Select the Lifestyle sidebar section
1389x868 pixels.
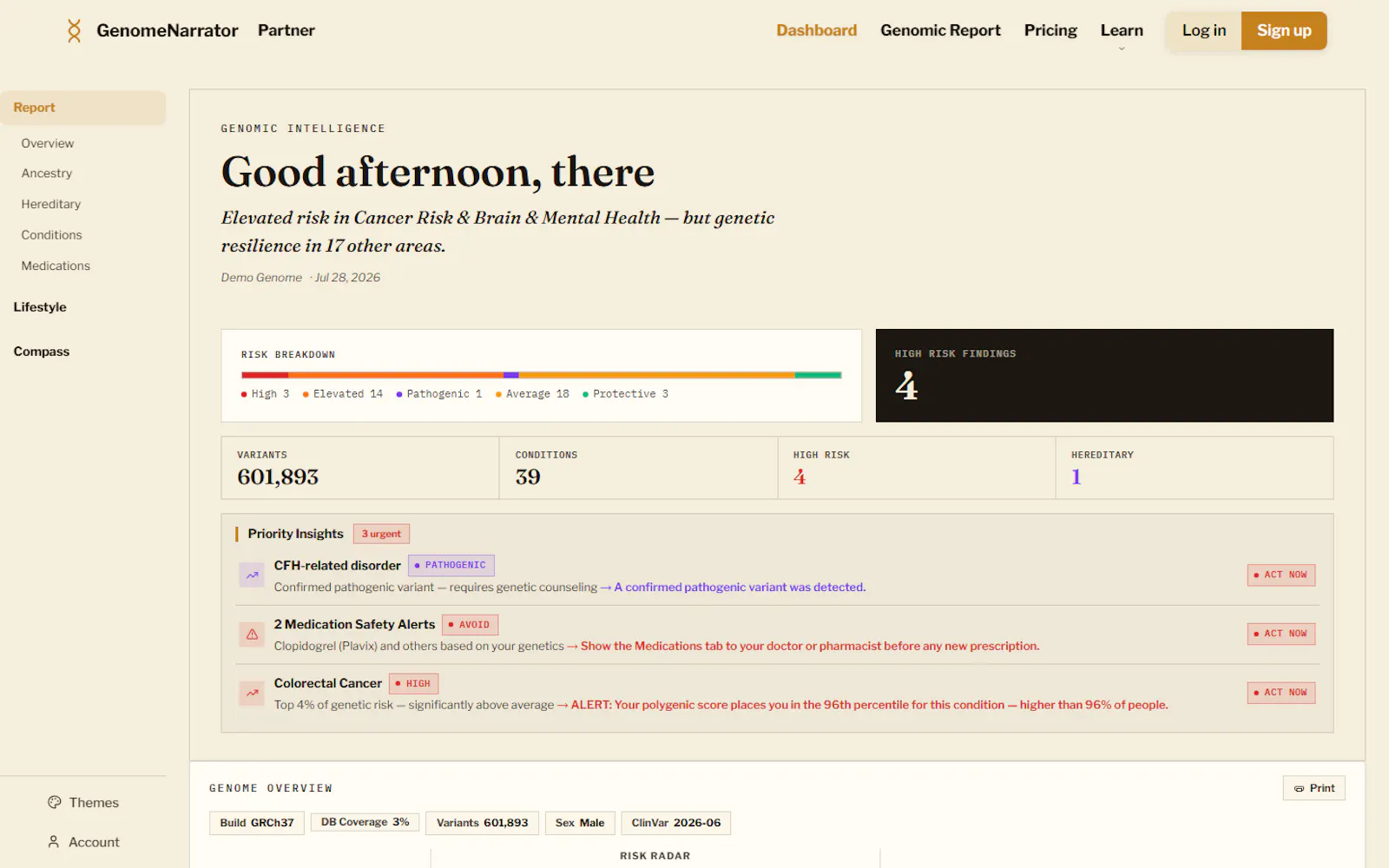coord(40,307)
